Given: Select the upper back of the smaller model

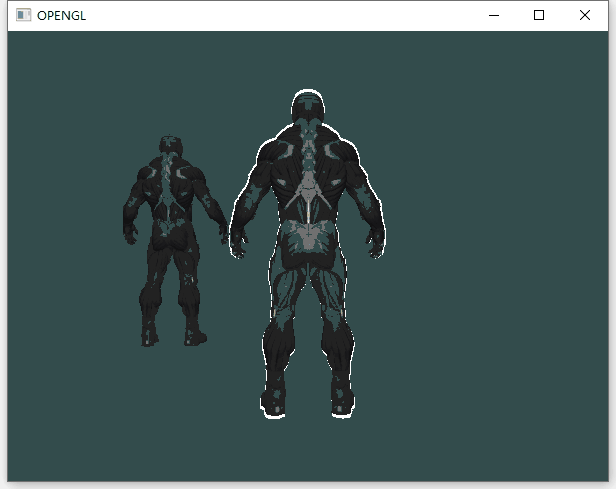Looking at the screenshot, I should pos(172,180).
